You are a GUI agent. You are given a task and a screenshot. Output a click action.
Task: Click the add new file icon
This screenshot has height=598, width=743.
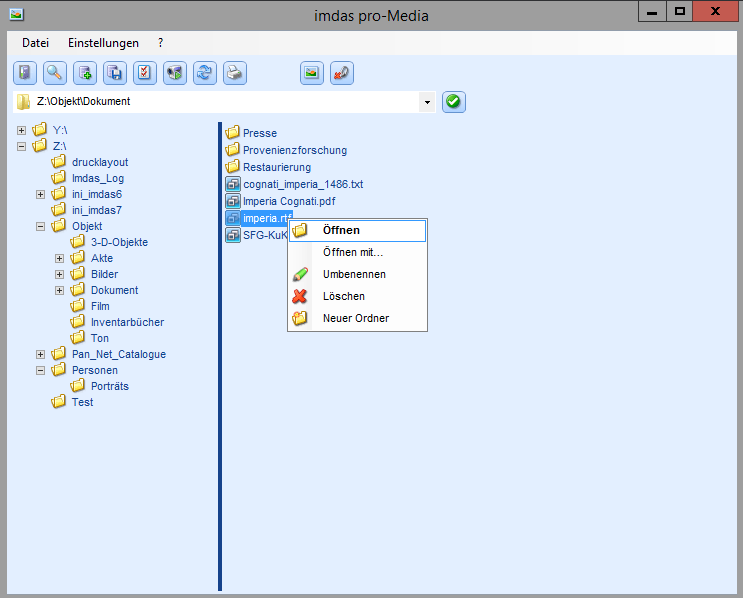pyautogui.click(x=85, y=73)
